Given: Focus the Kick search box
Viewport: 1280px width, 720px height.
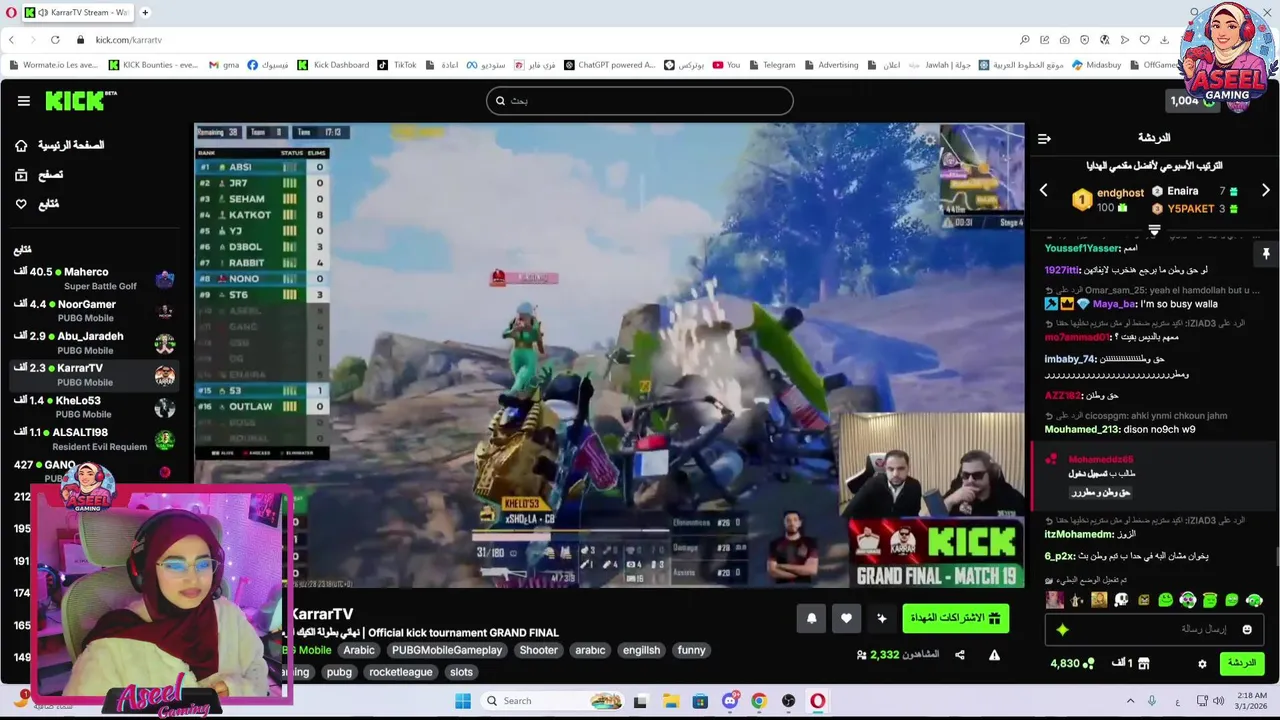Looking at the screenshot, I should 640,100.
